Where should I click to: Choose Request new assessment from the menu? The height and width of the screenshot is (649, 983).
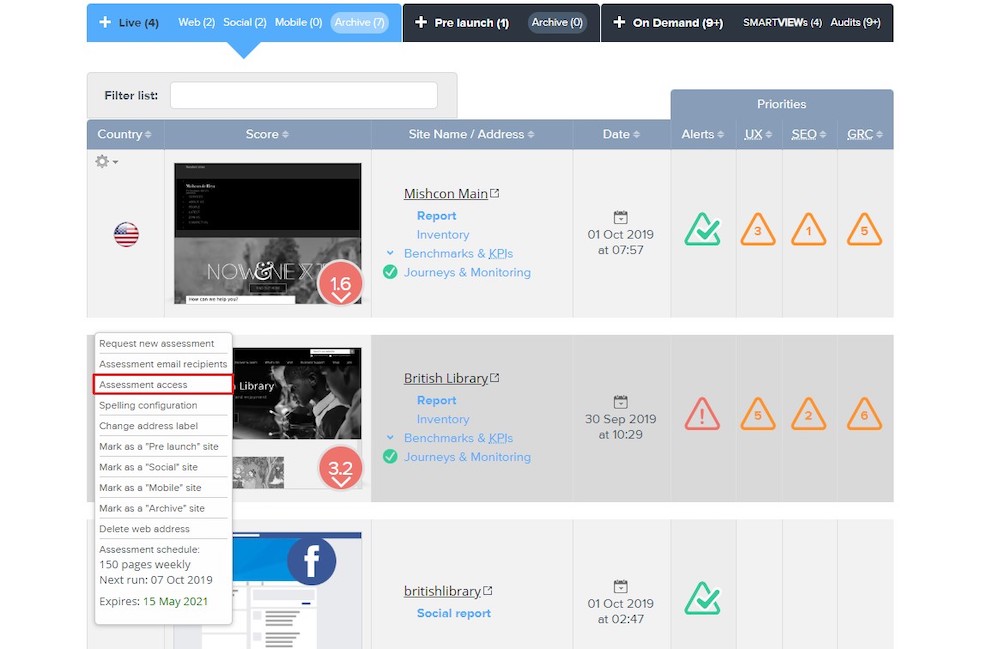pyautogui.click(x=157, y=344)
